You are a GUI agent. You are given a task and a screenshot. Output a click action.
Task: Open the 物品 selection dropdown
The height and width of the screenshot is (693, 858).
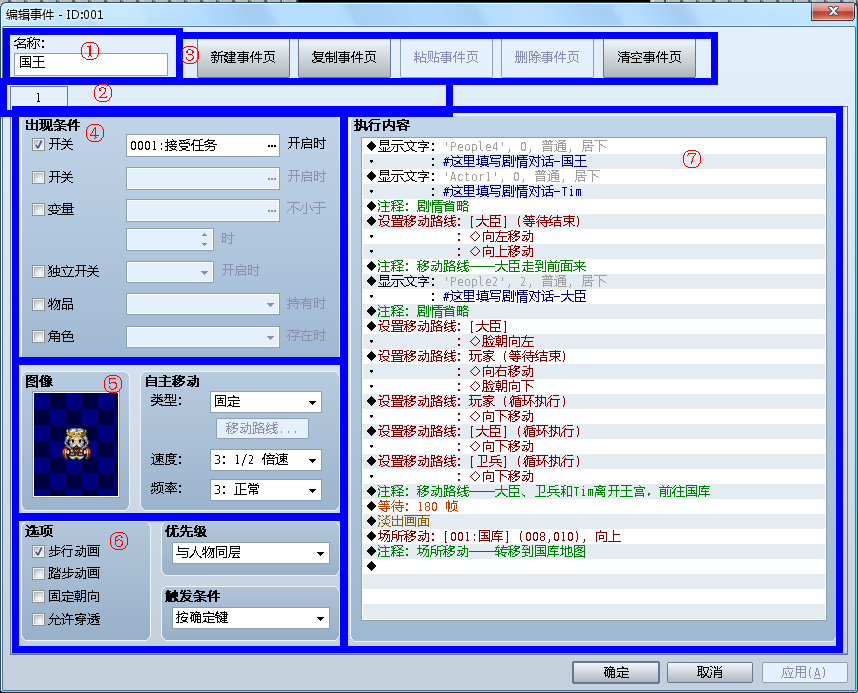pyautogui.click(x=202, y=304)
